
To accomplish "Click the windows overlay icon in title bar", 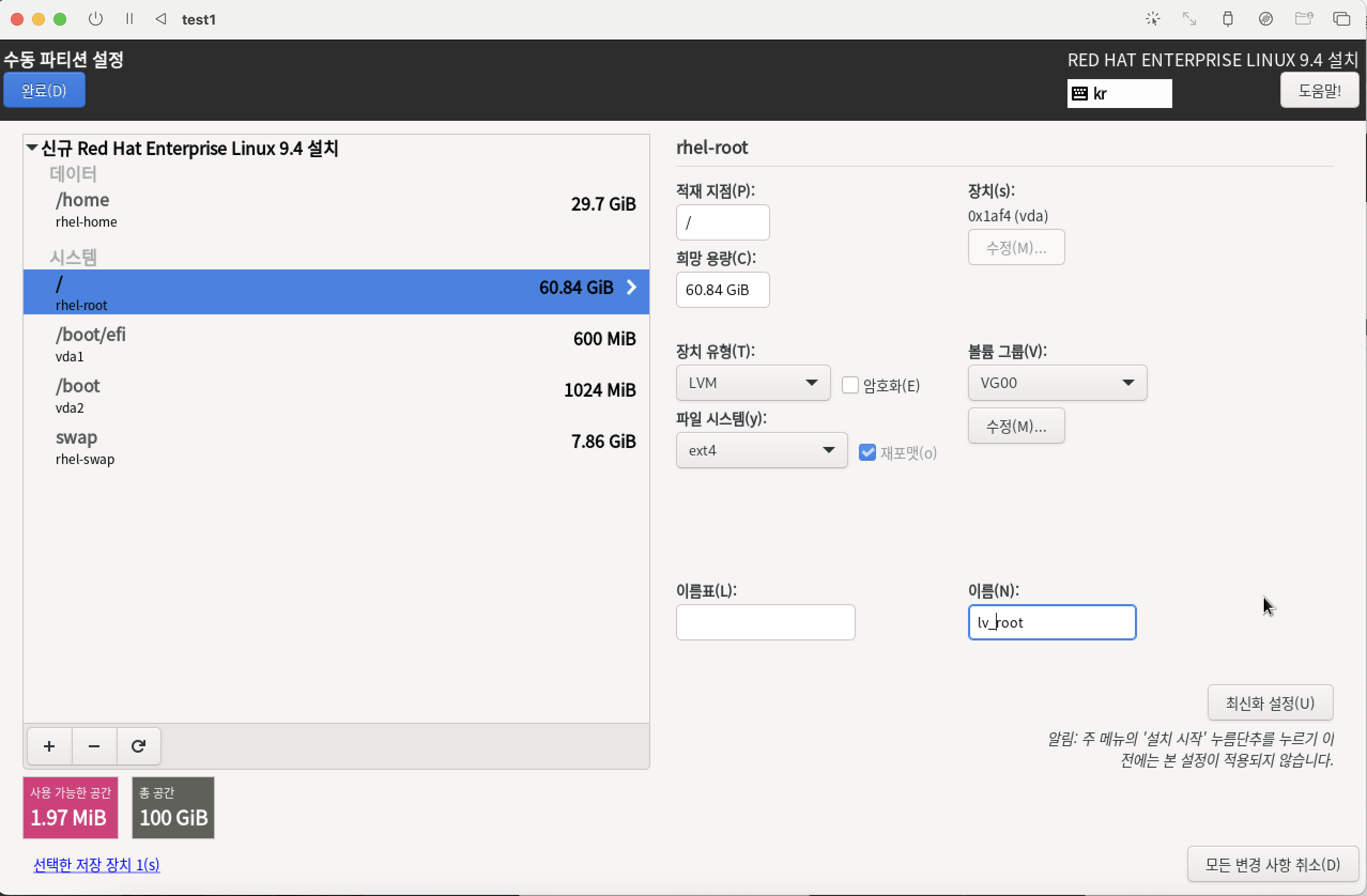I will [1341, 19].
